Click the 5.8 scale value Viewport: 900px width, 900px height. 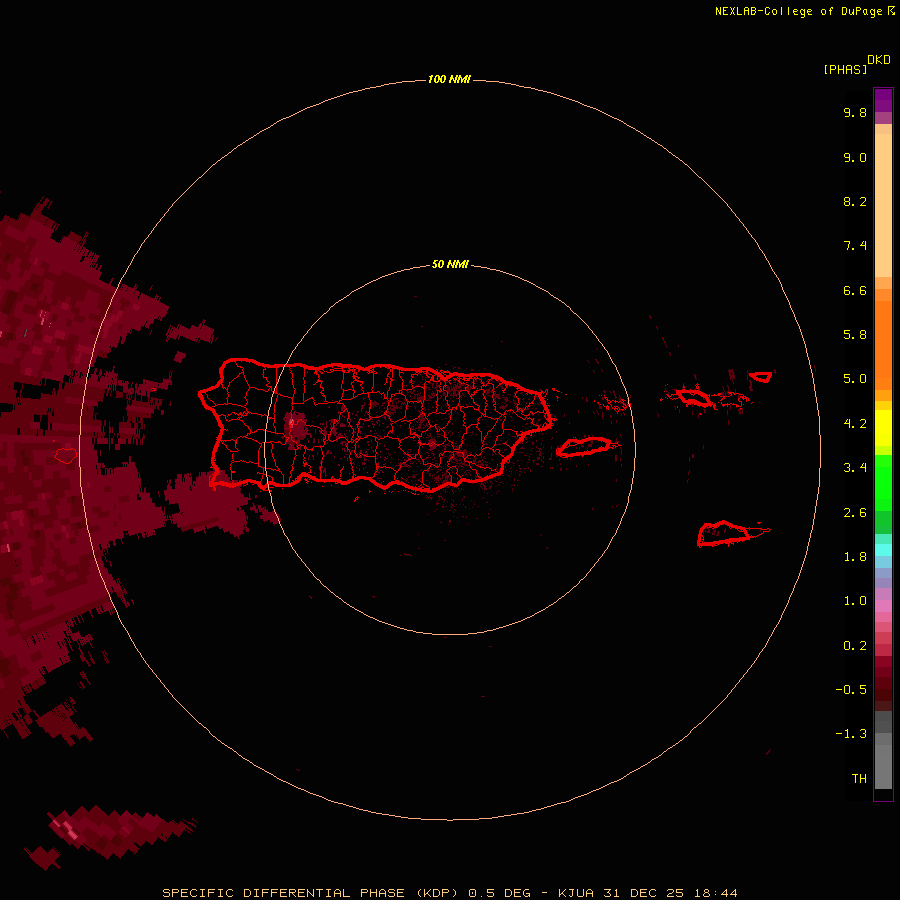855,335
